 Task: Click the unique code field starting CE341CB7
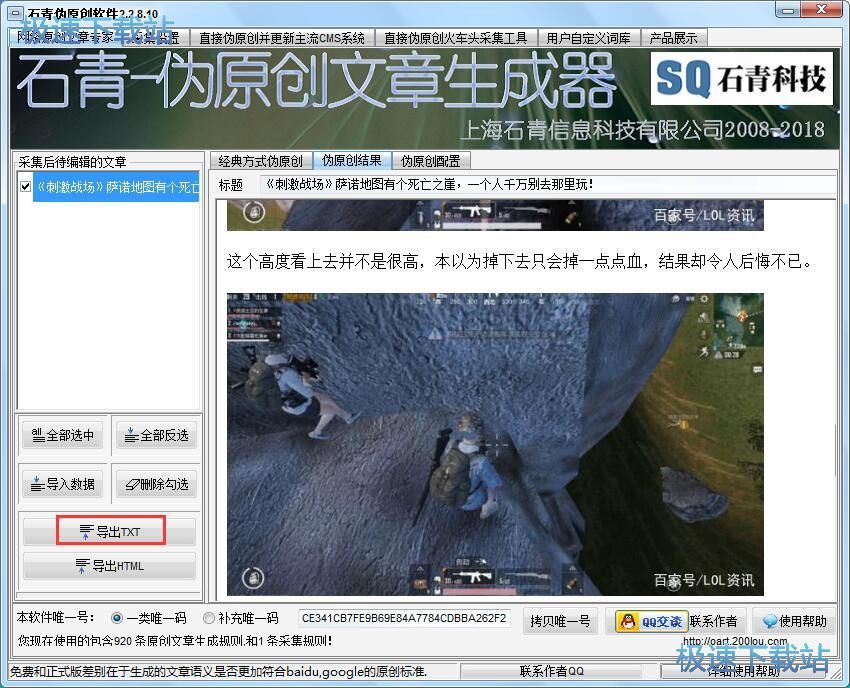coord(404,619)
